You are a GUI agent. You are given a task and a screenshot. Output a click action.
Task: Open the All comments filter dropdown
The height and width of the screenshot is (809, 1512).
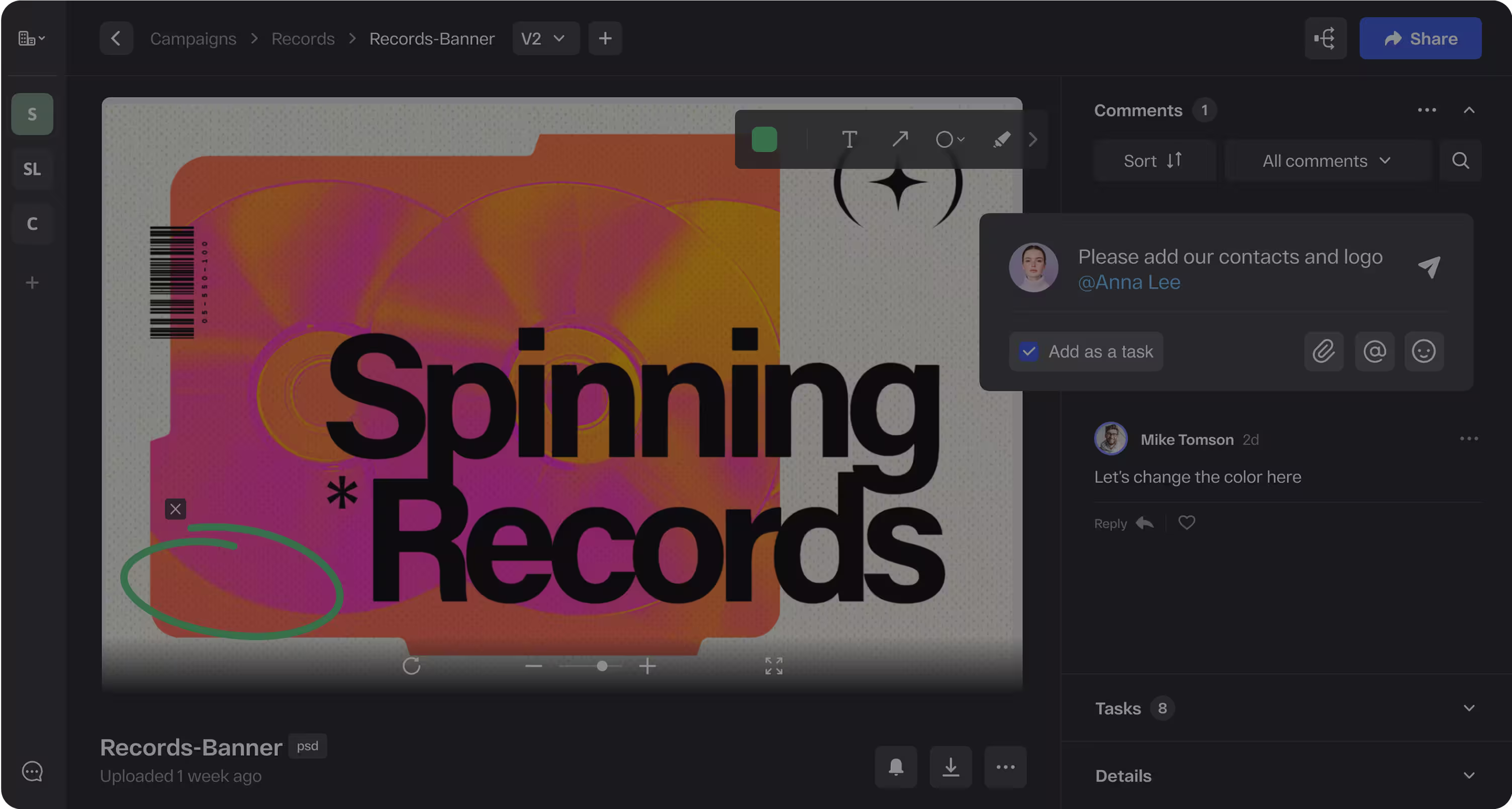tap(1327, 161)
